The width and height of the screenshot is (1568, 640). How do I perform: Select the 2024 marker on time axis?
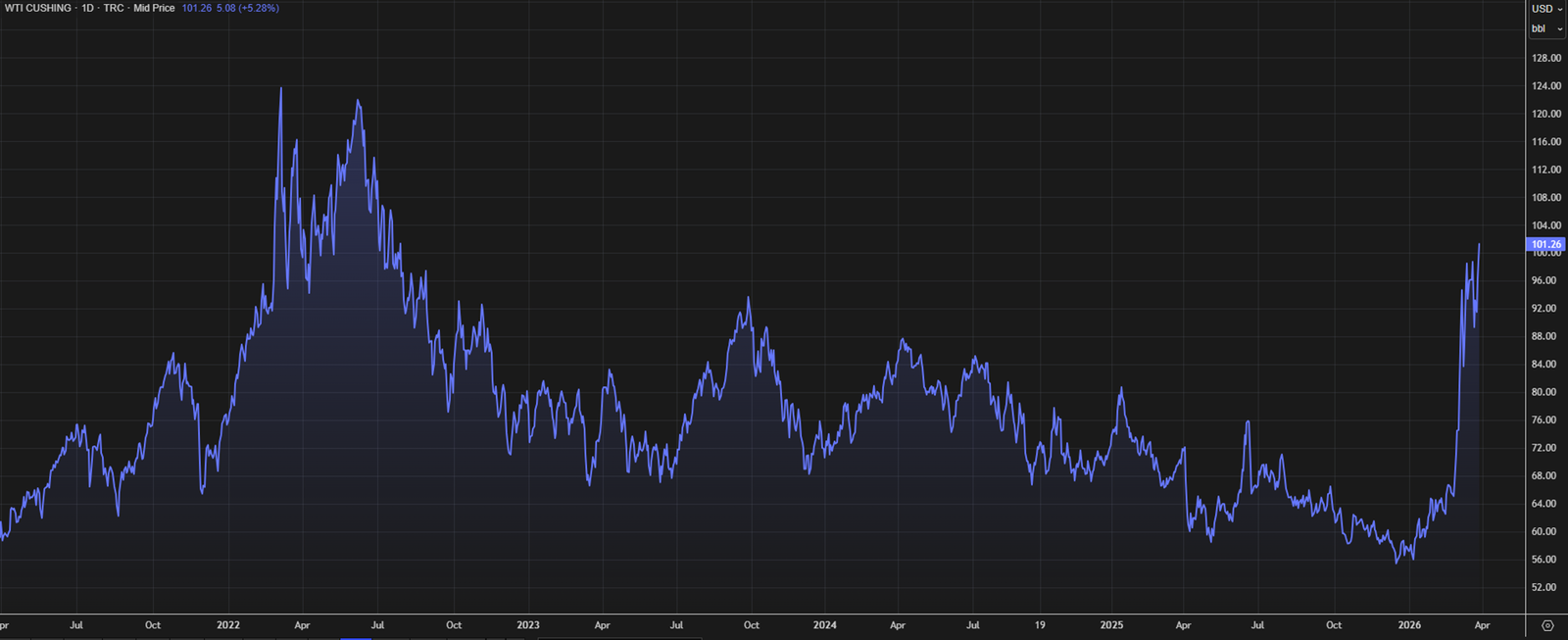pyautogui.click(x=824, y=625)
